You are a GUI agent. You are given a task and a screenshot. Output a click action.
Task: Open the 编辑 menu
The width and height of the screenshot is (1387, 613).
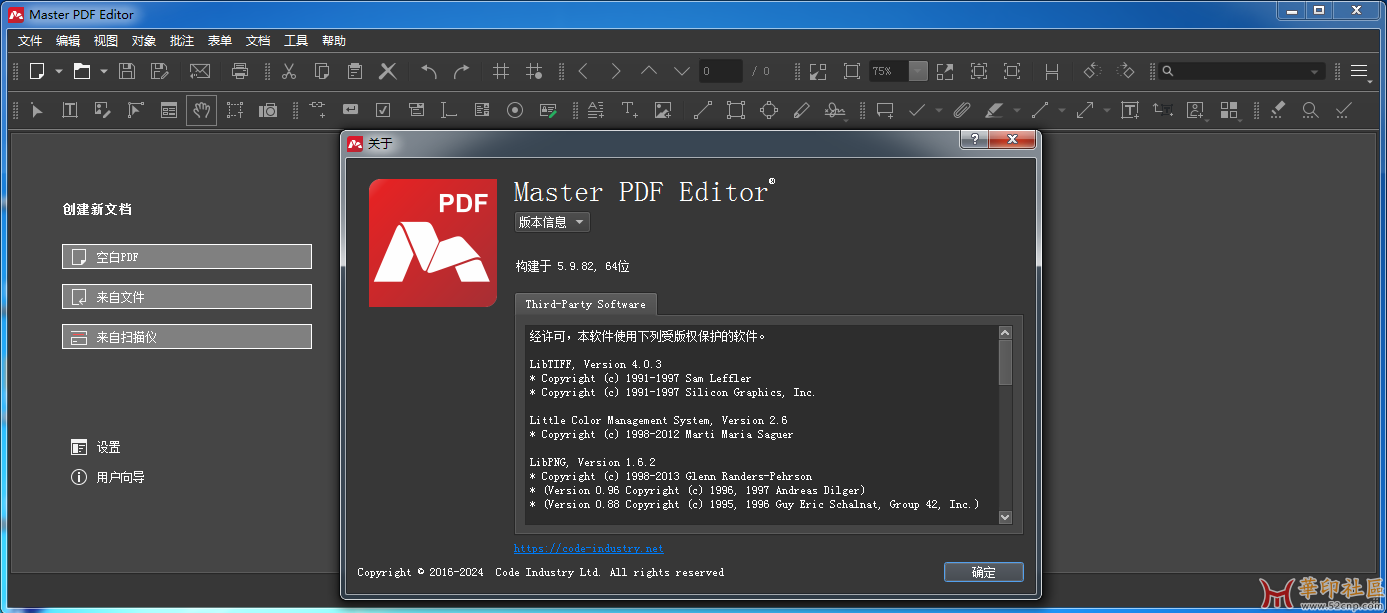click(x=68, y=41)
